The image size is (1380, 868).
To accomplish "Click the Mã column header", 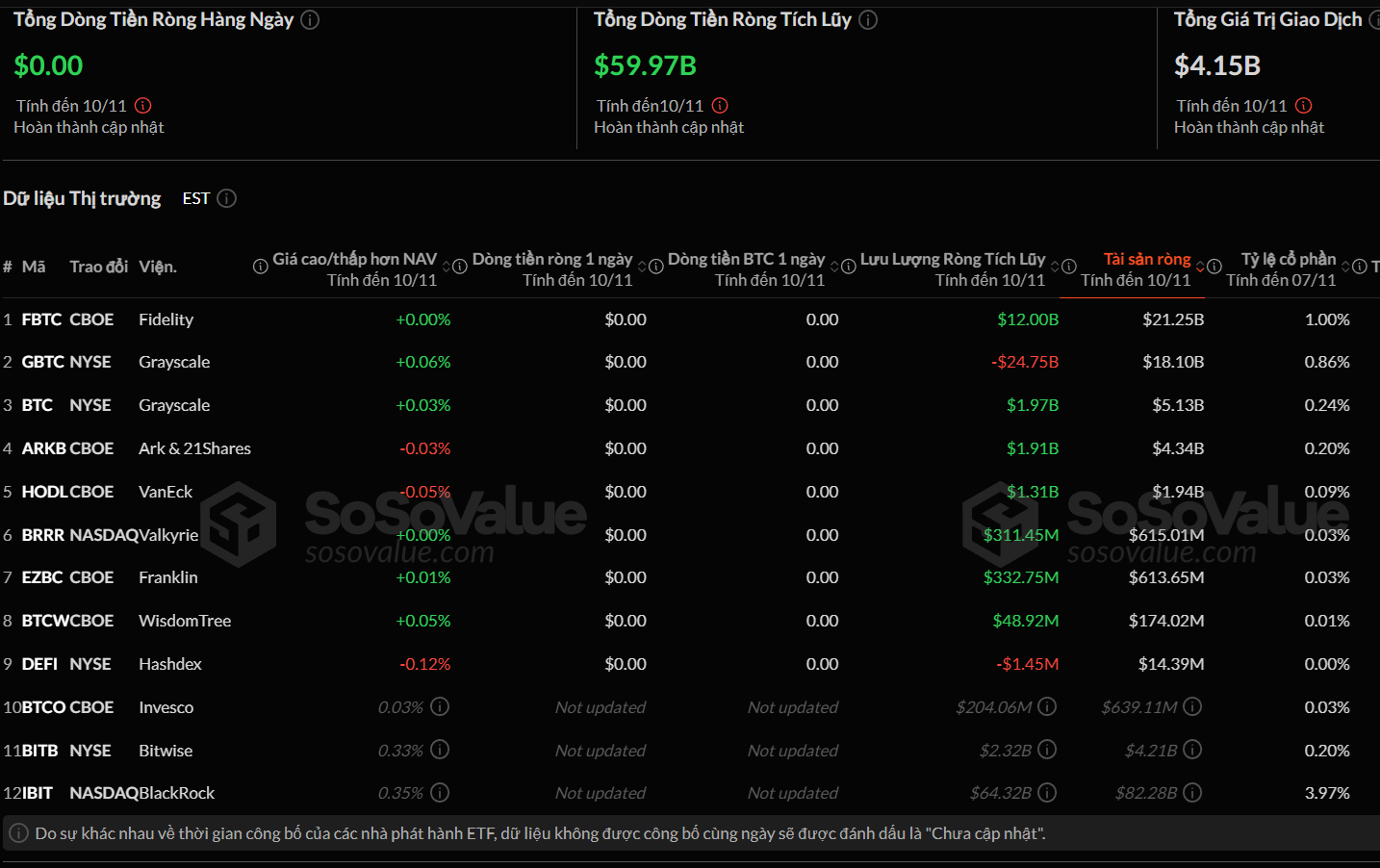I will click(34, 267).
